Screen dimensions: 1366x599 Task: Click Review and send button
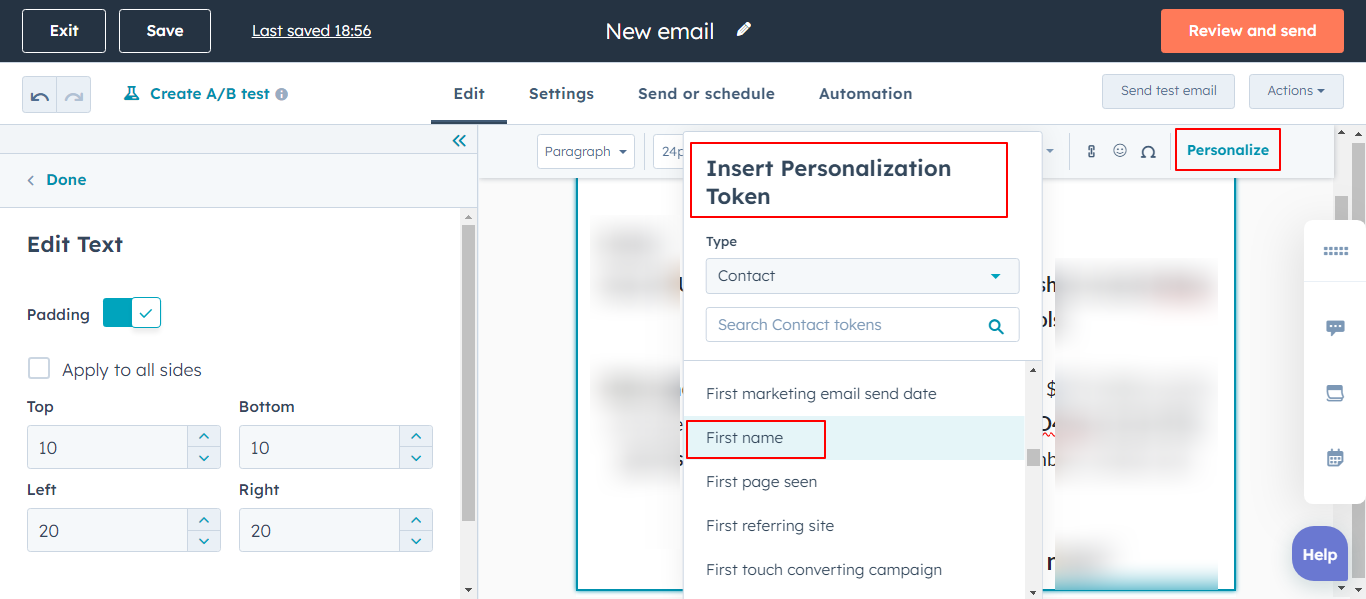tap(1252, 31)
